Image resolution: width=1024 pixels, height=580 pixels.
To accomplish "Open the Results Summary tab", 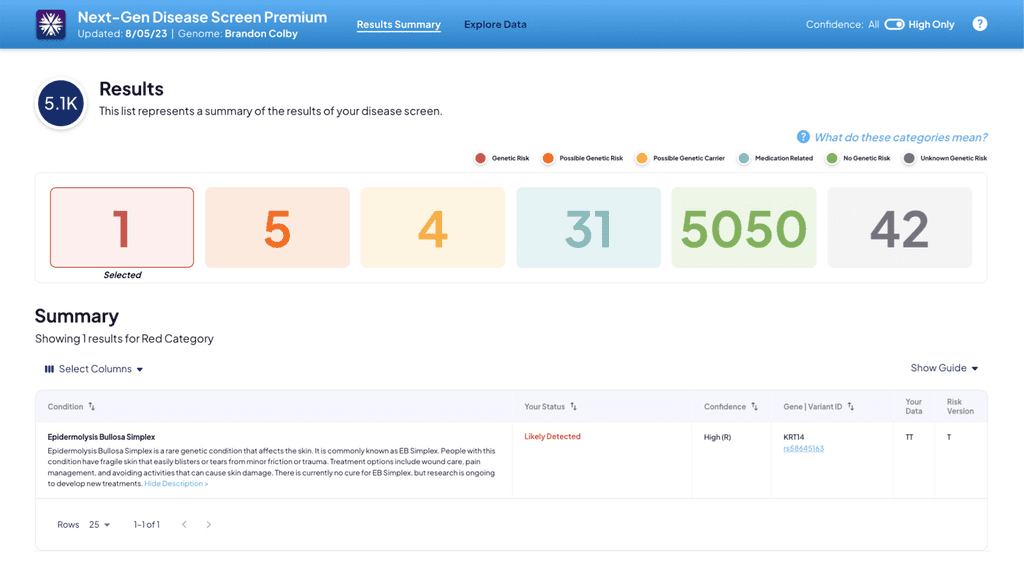I will (x=398, y=24).
